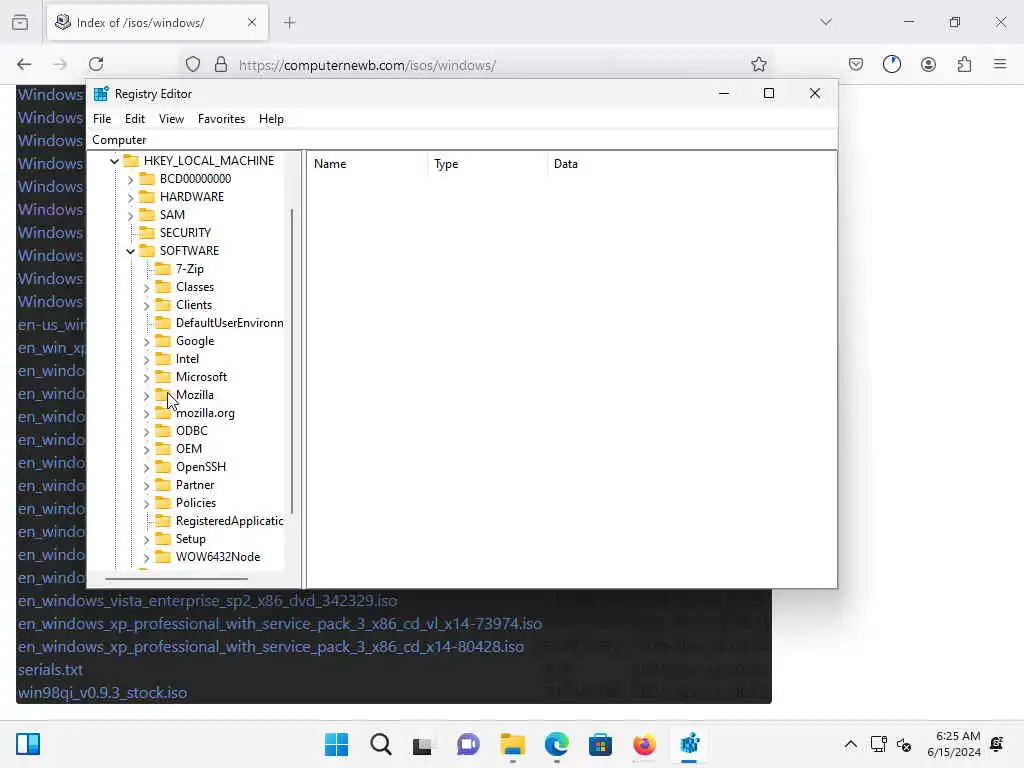The height and width of the screenshot is (768, 1024).
Task: Open win98qi_v0.9.3_stock.iso link
Action: tap(103, 693)
